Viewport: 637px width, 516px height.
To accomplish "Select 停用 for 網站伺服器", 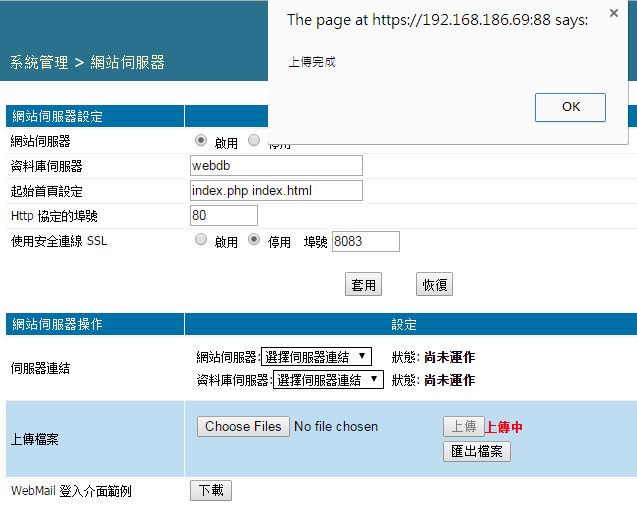I will tap(254, 141).
